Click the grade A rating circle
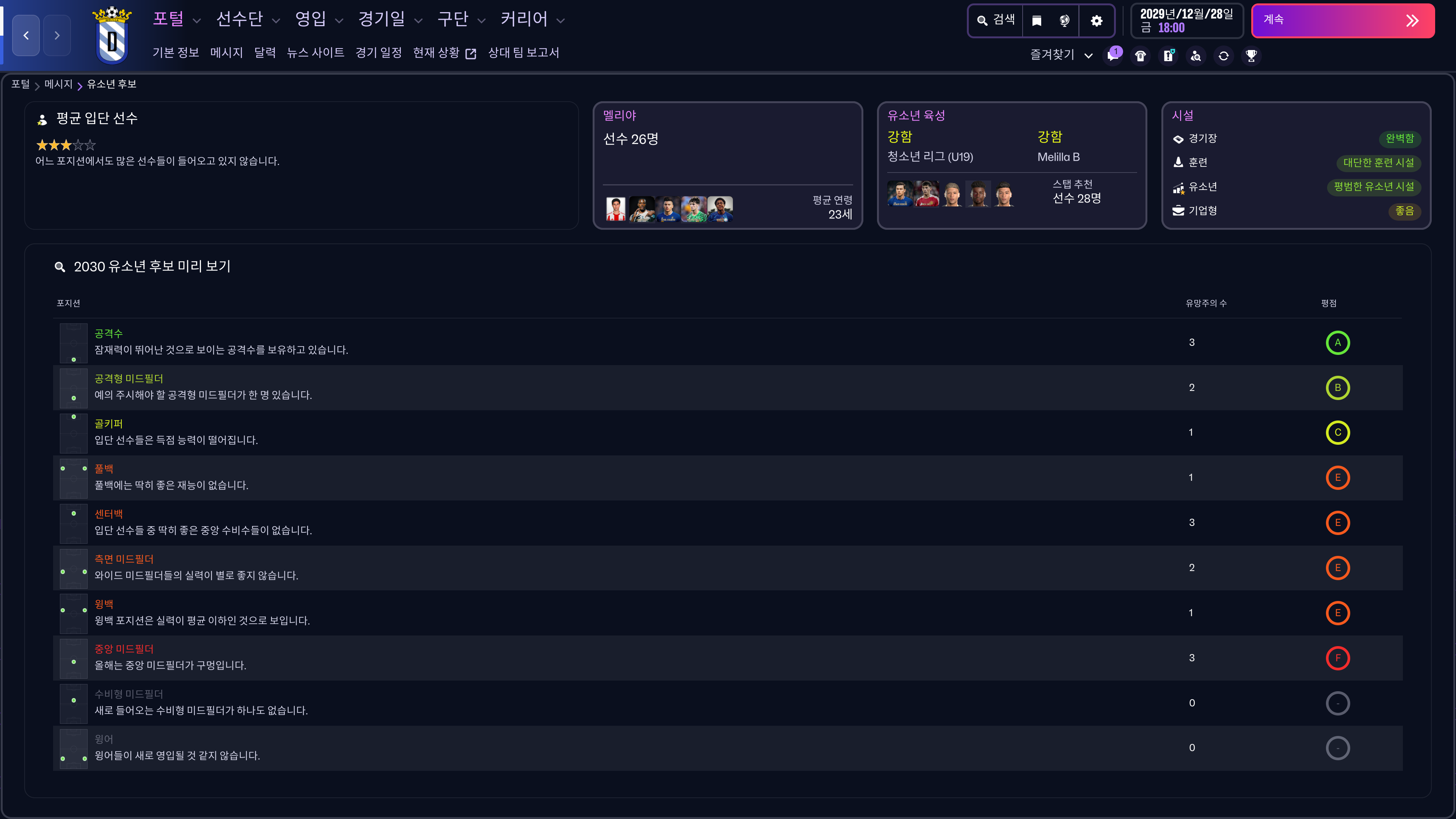 [x=1337, y=342]
